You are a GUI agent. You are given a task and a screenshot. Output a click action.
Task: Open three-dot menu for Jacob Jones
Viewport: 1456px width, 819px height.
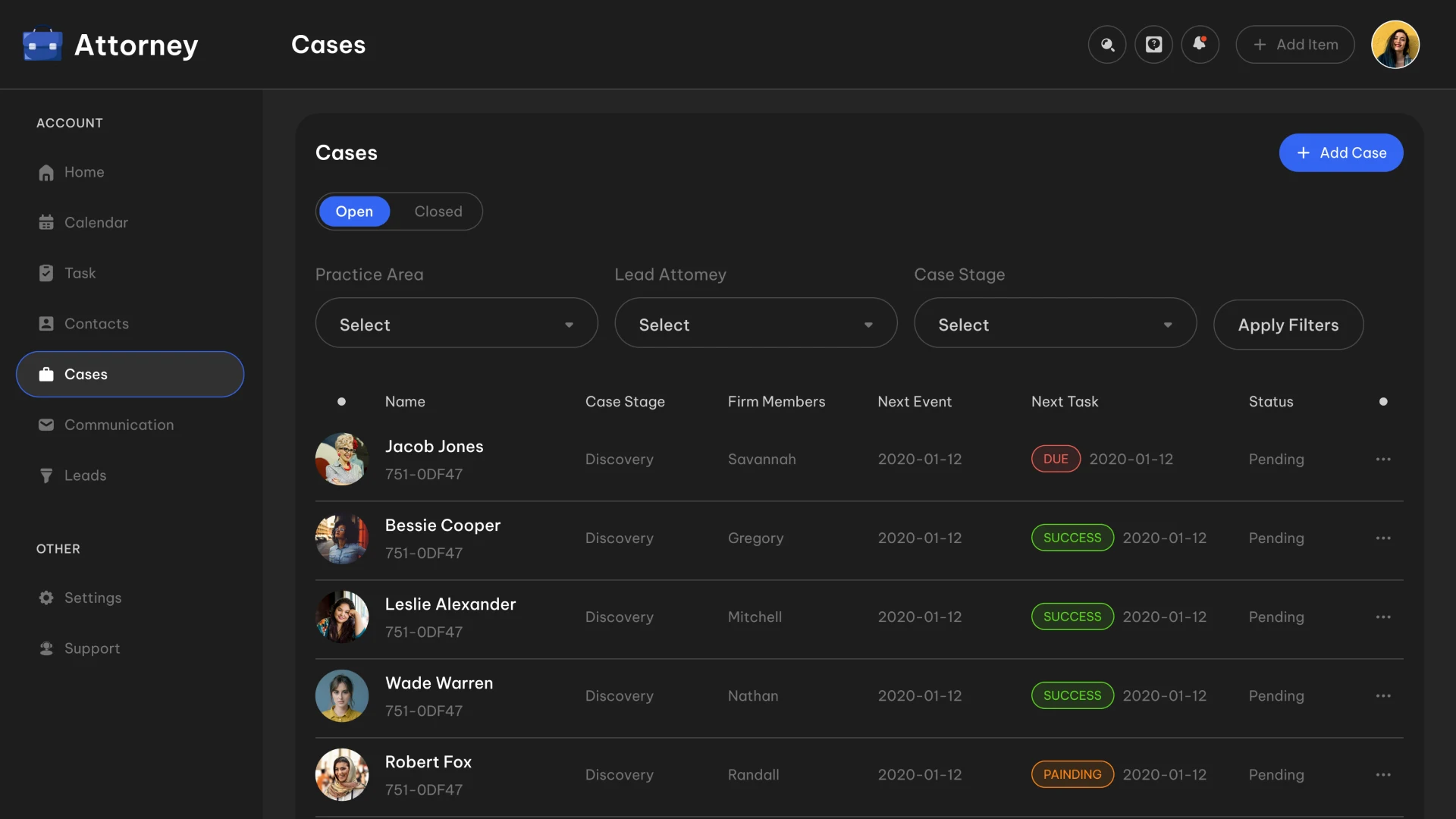pos(1383,460)
